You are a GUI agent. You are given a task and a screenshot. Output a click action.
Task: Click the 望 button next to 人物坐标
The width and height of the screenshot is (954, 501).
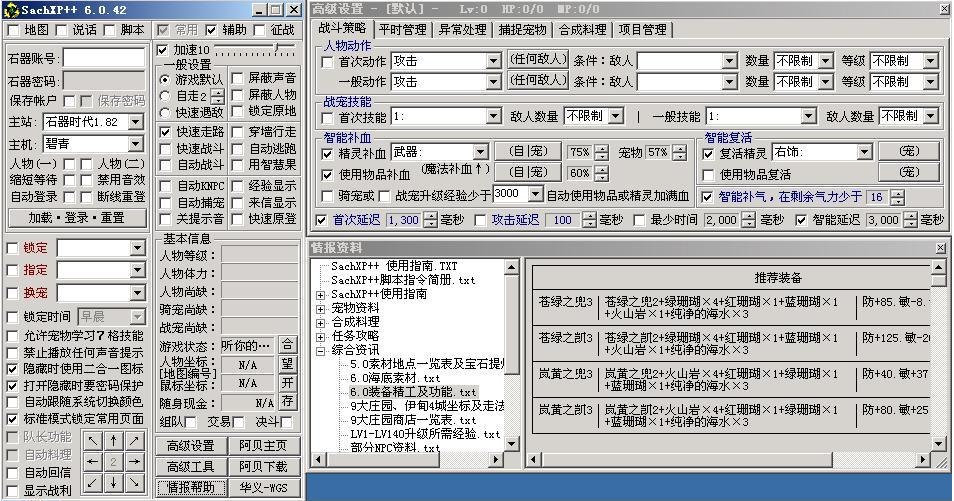tap(287, 364)
